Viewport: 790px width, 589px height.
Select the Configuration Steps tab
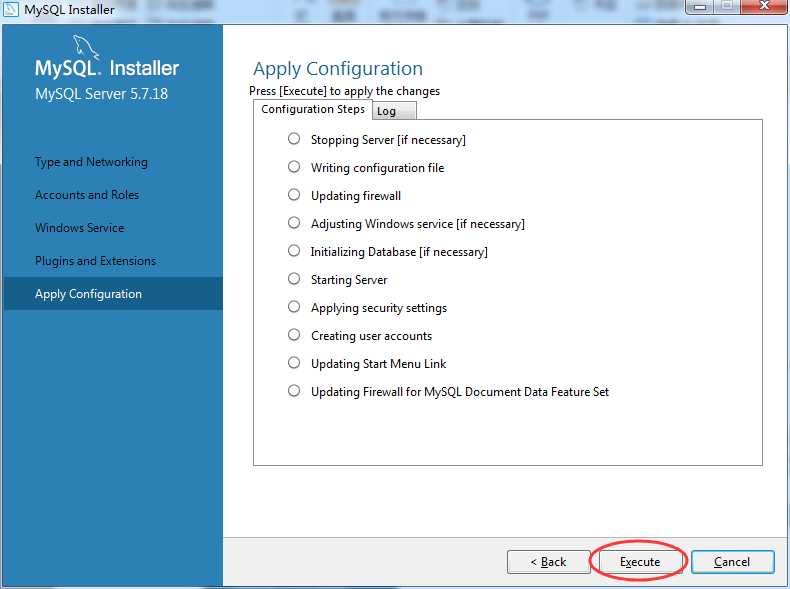point(312,109)
